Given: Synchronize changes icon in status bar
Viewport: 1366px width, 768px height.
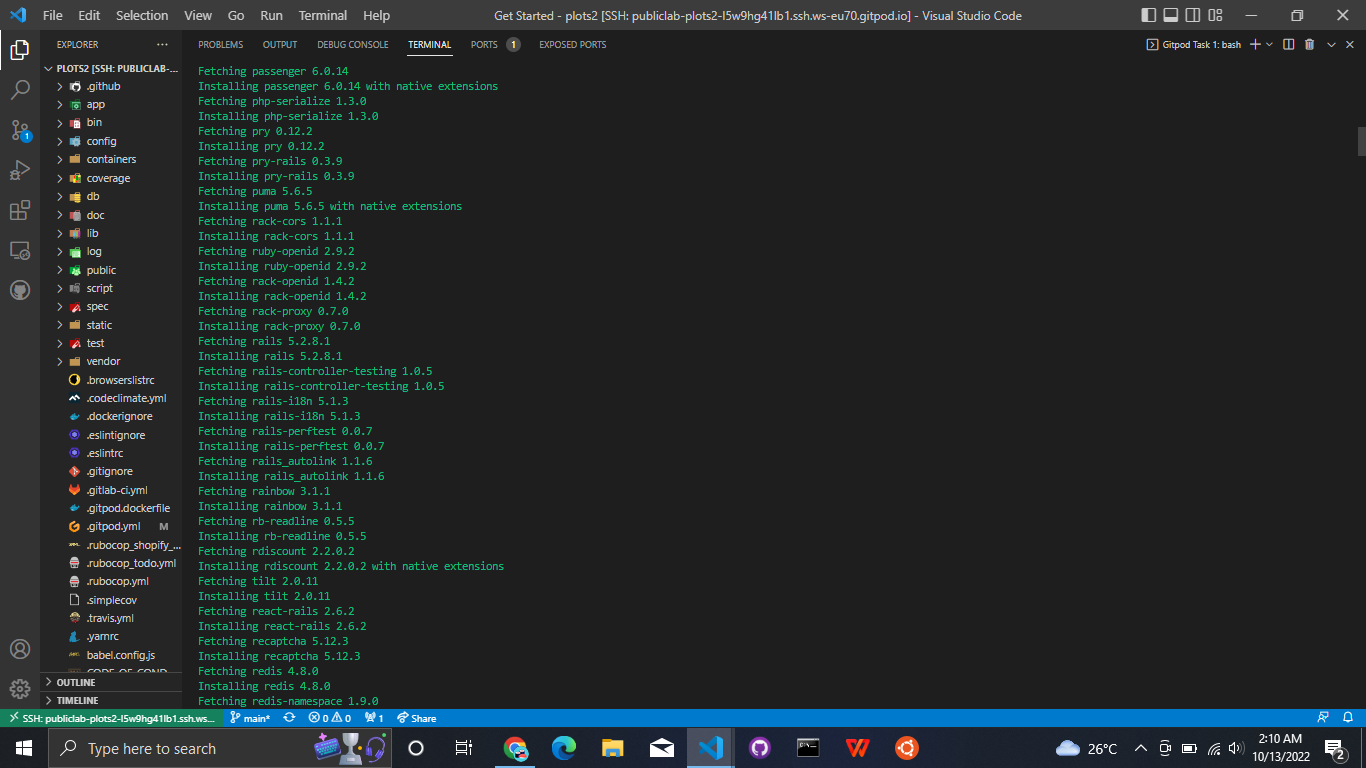Looking at the screenshot, I should coord(289,718).
